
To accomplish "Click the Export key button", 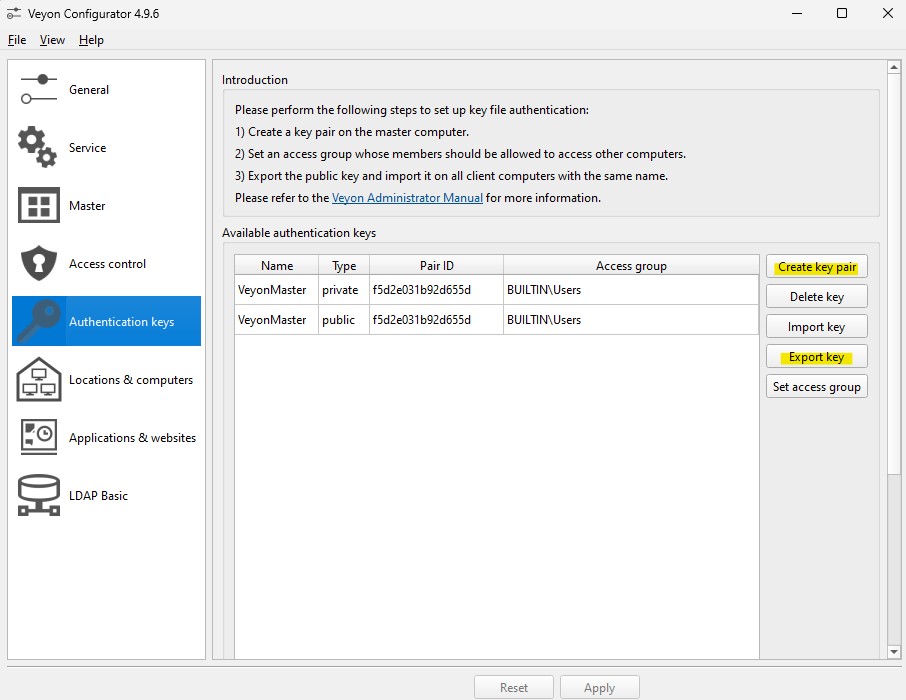I will coord(816,357).
